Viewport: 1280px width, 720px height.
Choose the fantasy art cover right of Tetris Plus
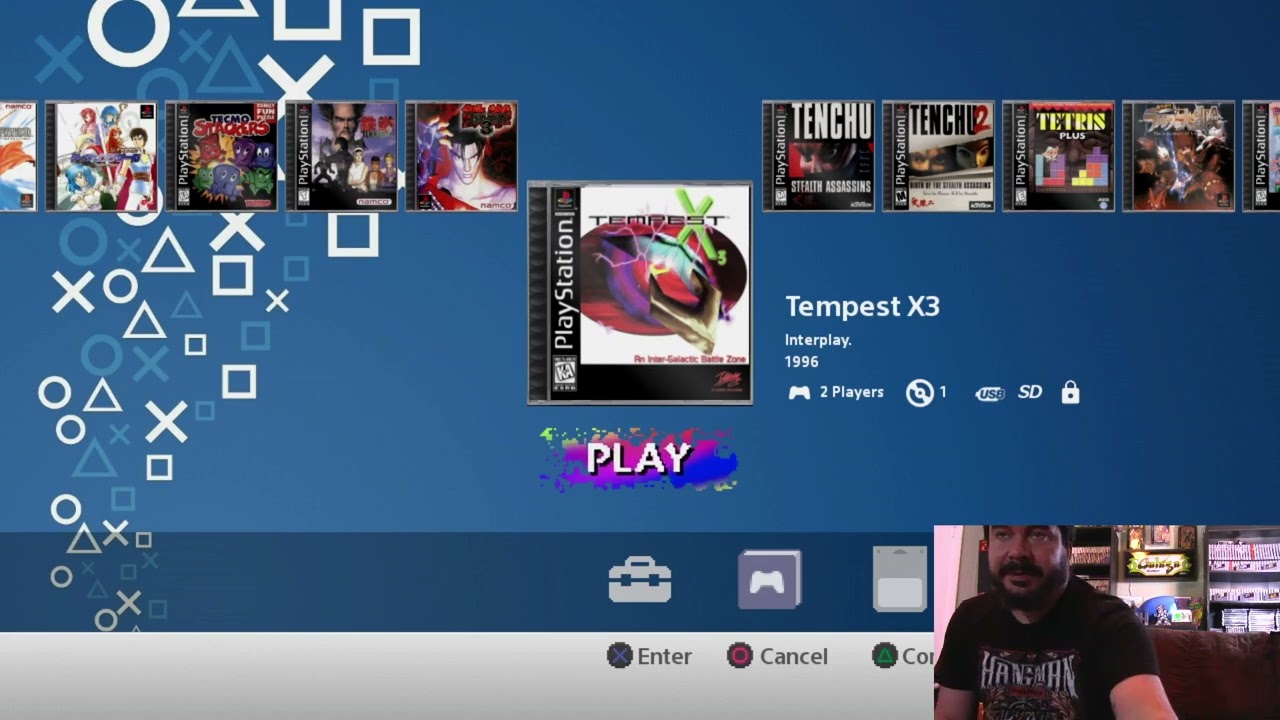[1178, 156]
